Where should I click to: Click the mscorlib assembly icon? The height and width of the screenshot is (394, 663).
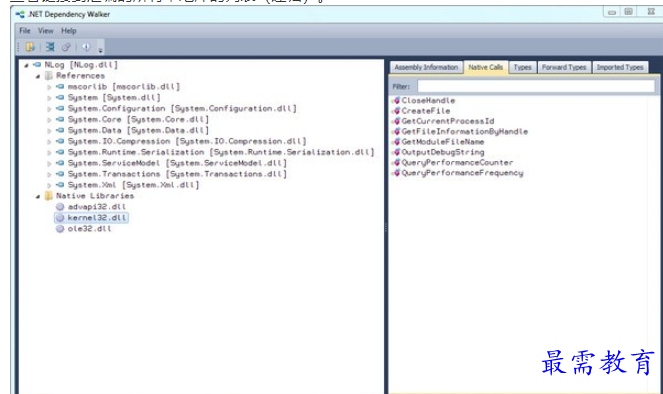pyautogui.click(x=60, y=87)
